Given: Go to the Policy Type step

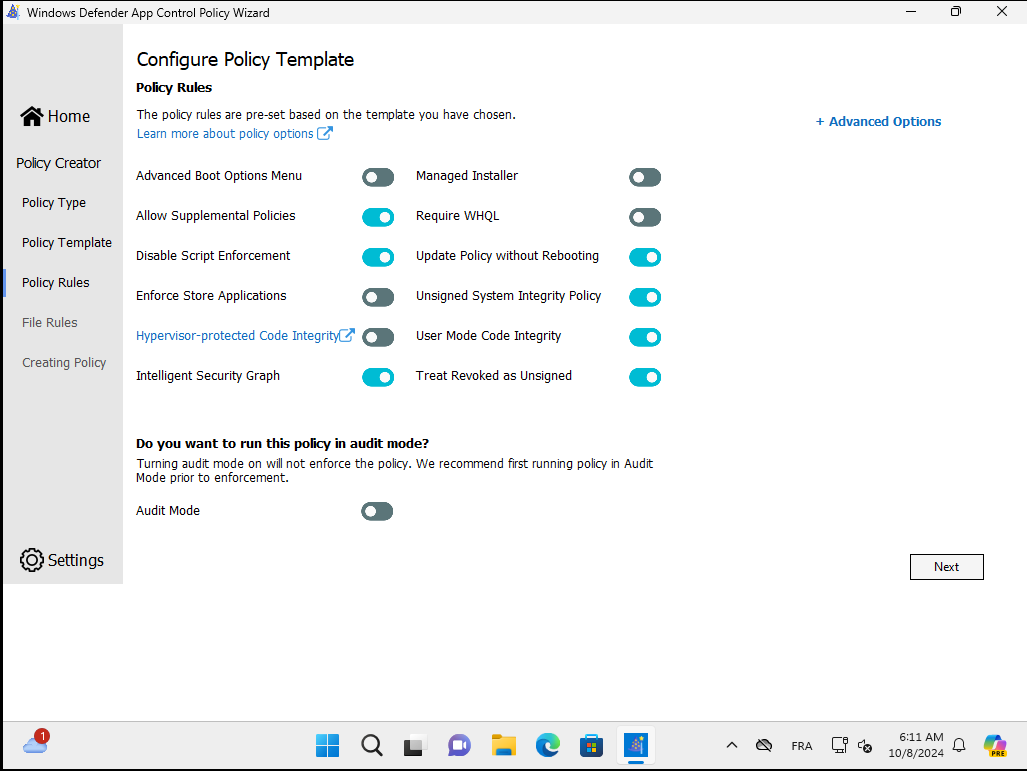Looking at the screenshot, I should point(54,203).
